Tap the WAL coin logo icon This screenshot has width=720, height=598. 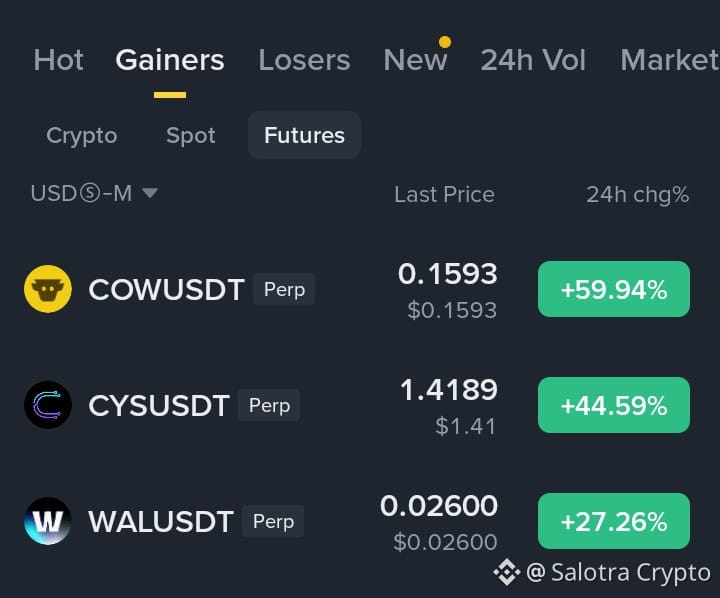(x=48, y=521)
